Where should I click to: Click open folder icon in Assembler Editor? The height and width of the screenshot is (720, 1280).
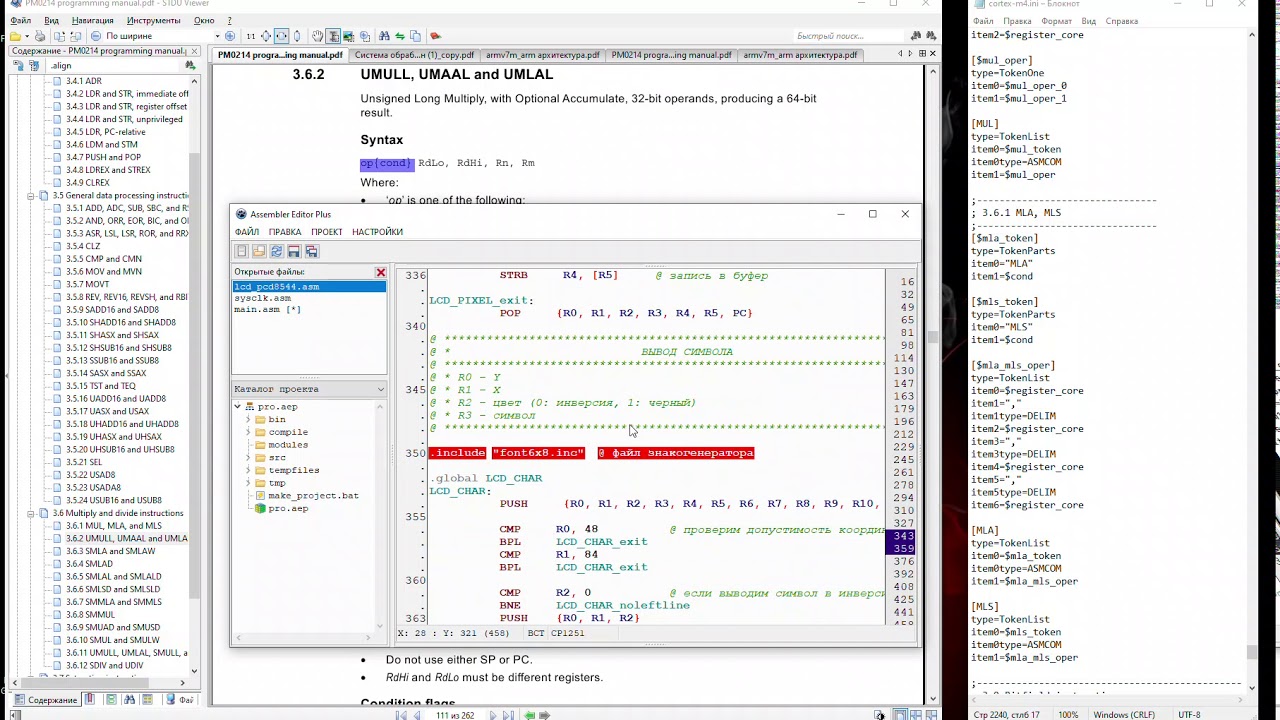coord(259,251)
